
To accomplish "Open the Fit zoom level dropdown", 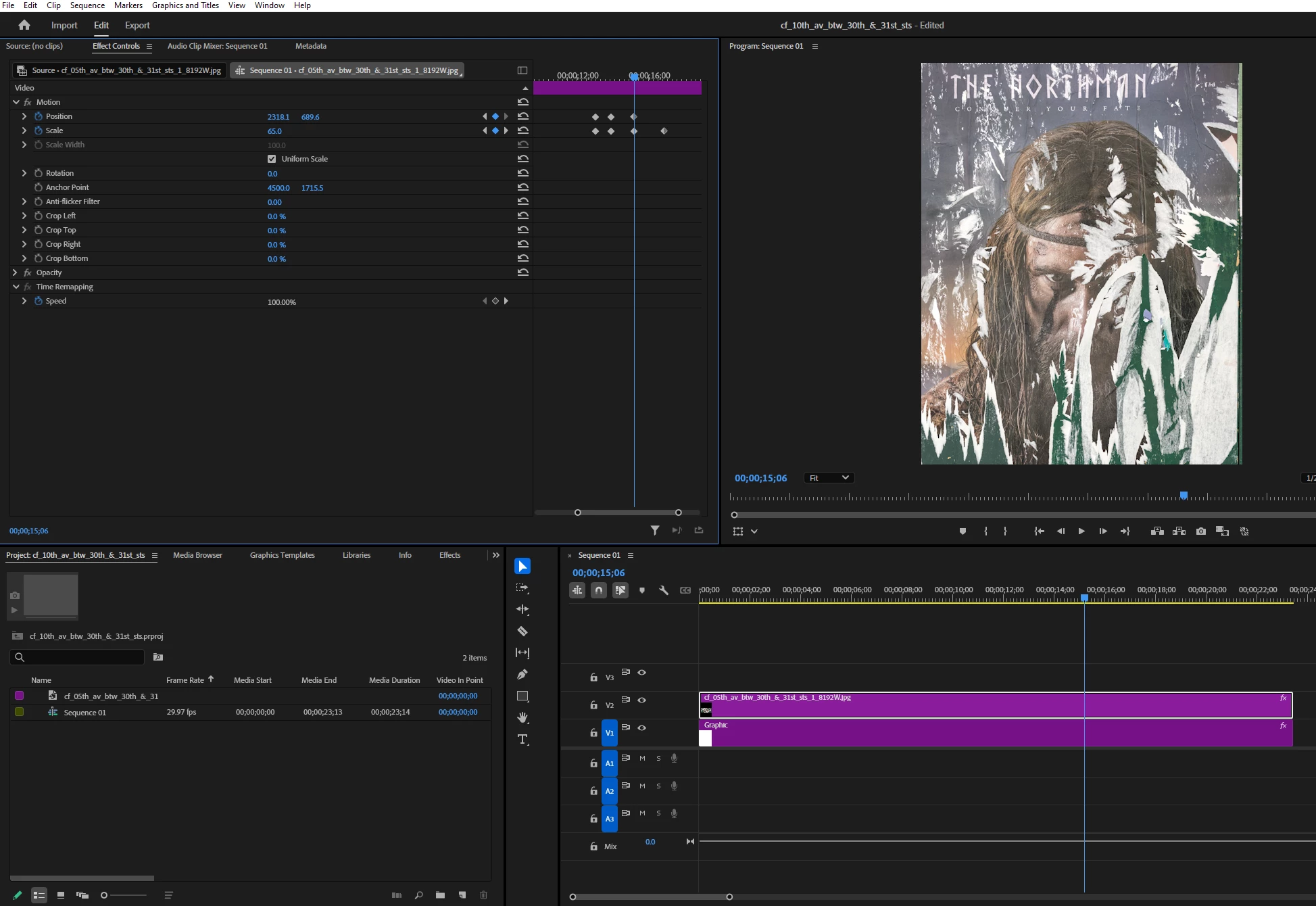I will (829, 478).
